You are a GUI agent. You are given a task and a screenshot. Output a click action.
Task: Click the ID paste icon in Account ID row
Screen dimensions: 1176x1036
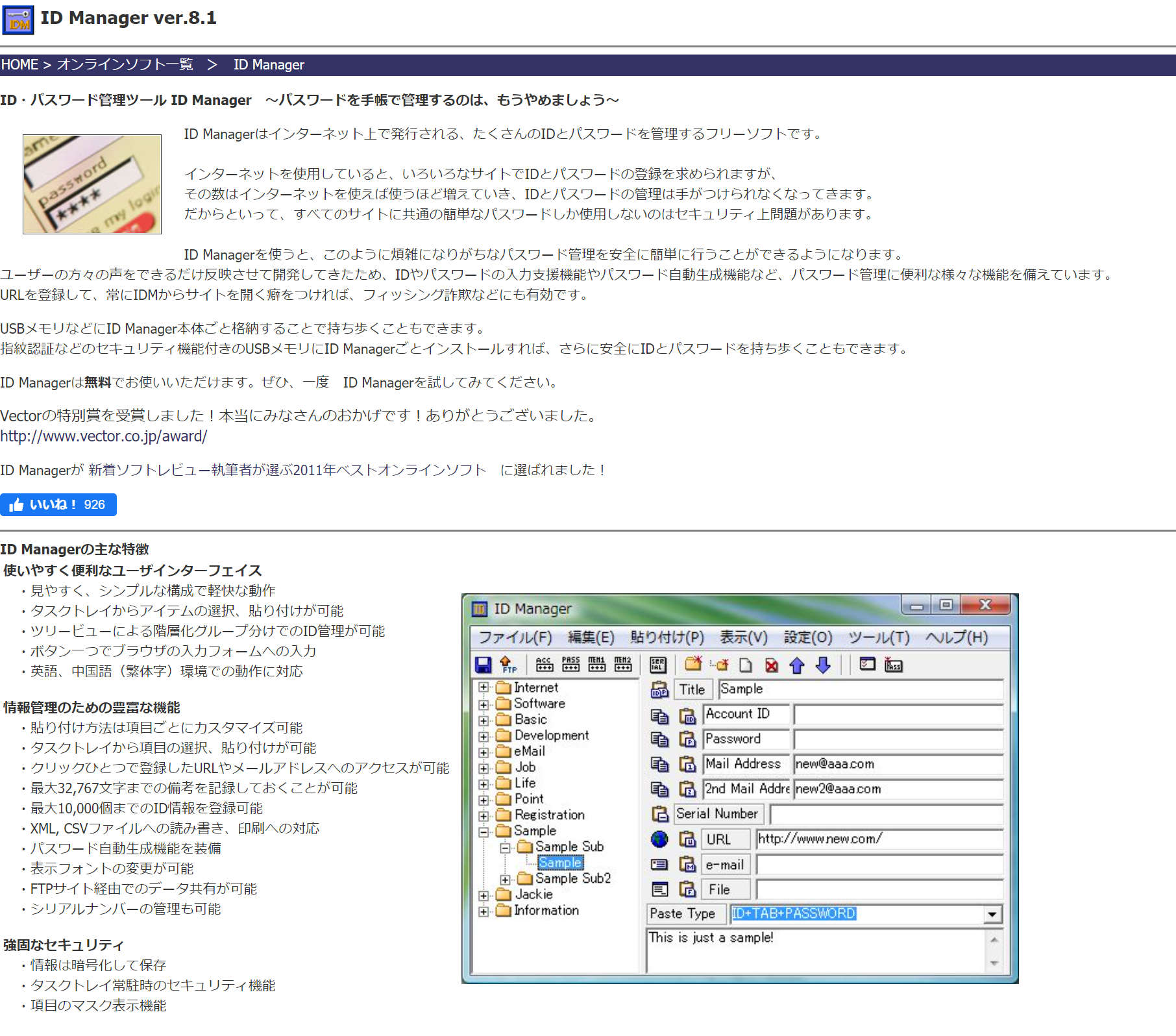click(687, 716)
